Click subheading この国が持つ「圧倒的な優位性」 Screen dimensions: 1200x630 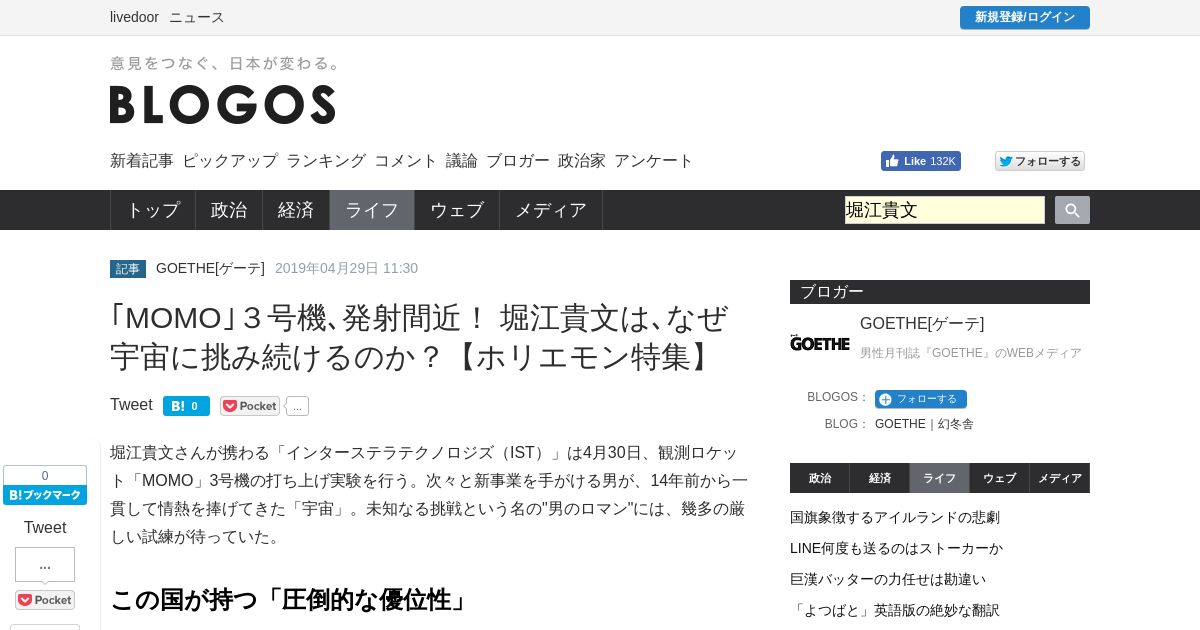click(290, 600)
